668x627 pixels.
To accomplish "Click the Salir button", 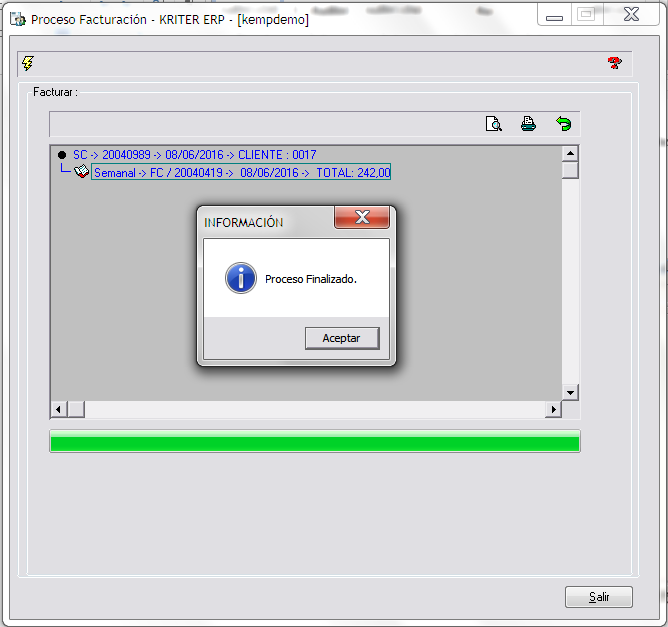I will pos(599,597).
